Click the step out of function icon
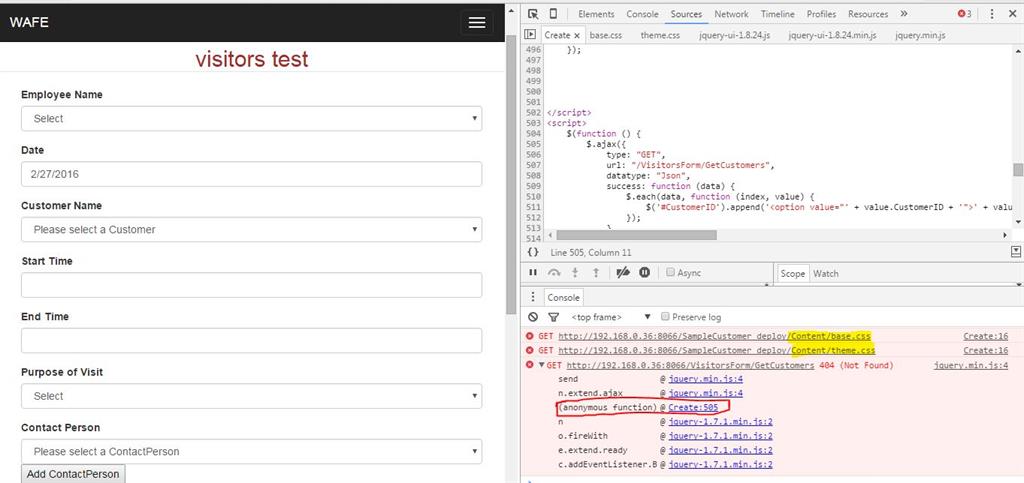The image size is (1024, 483). click(x=596, y=273)
